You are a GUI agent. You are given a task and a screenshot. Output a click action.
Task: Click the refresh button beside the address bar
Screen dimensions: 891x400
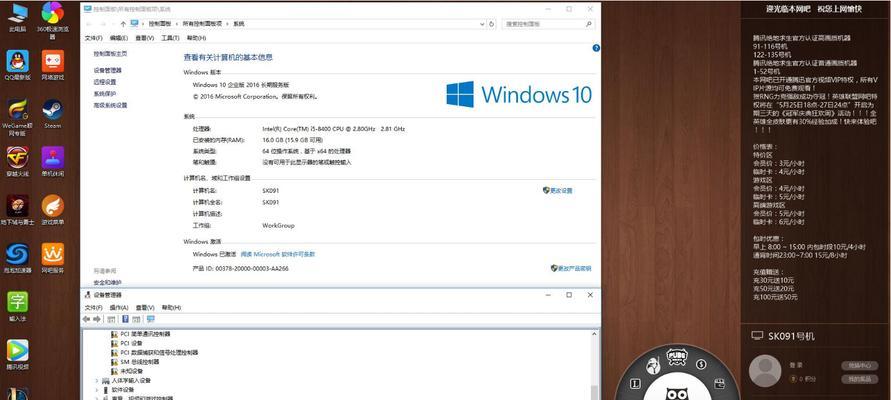(492, 24)
